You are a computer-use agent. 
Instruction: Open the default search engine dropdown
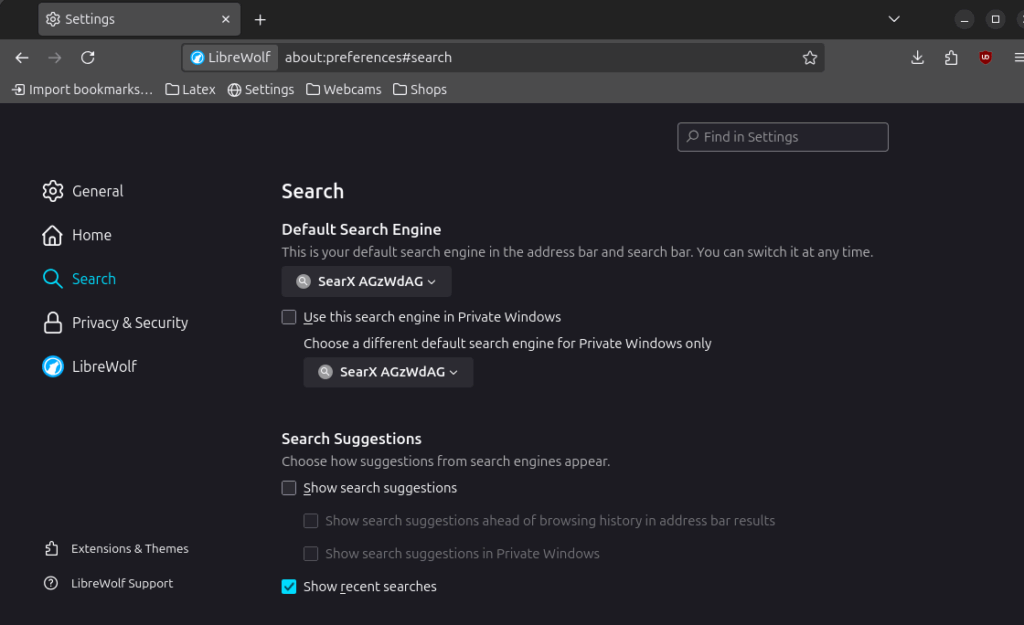coord(366,282)
